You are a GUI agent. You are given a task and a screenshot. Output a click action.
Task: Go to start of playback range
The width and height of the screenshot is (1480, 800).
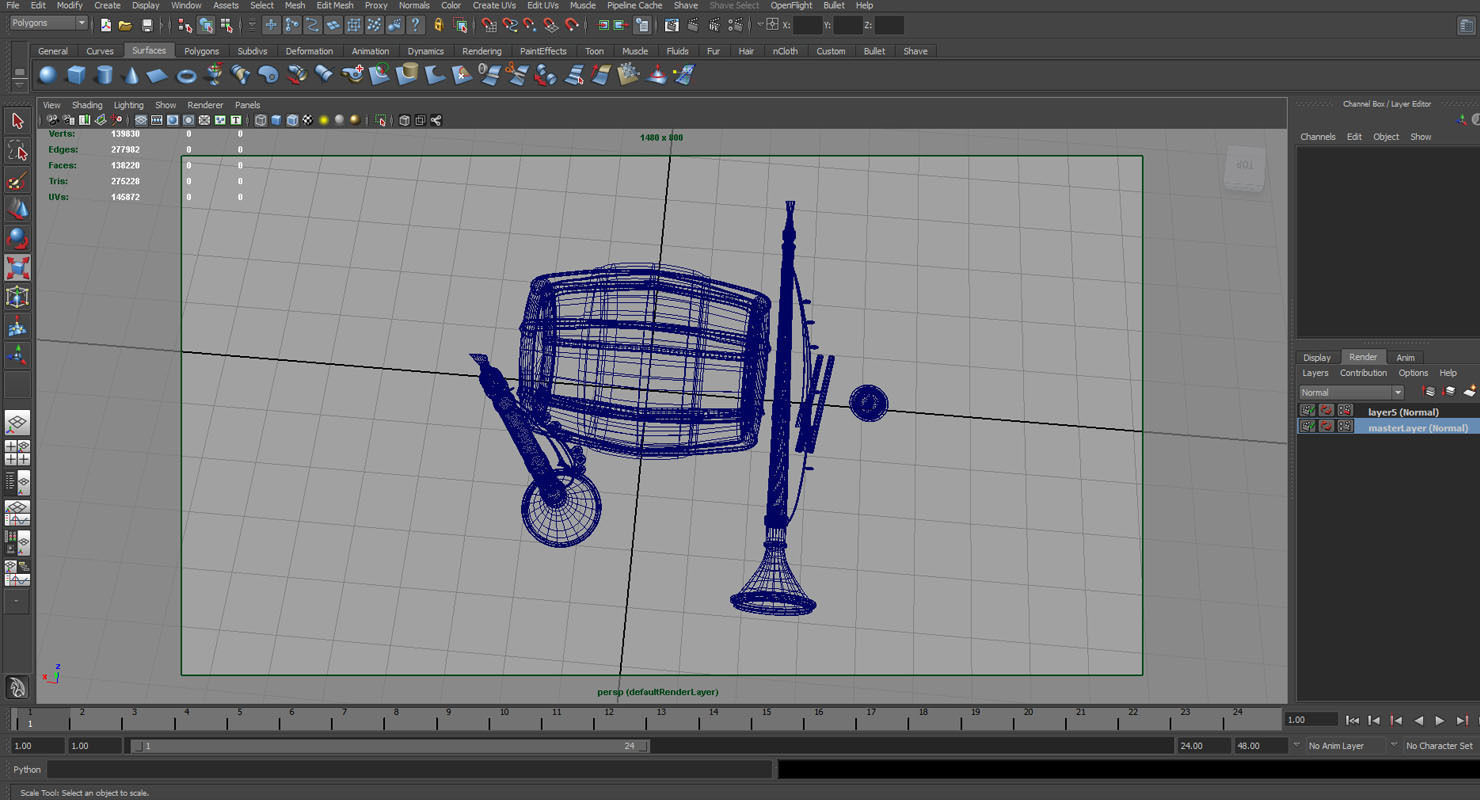coord(1352,720)
